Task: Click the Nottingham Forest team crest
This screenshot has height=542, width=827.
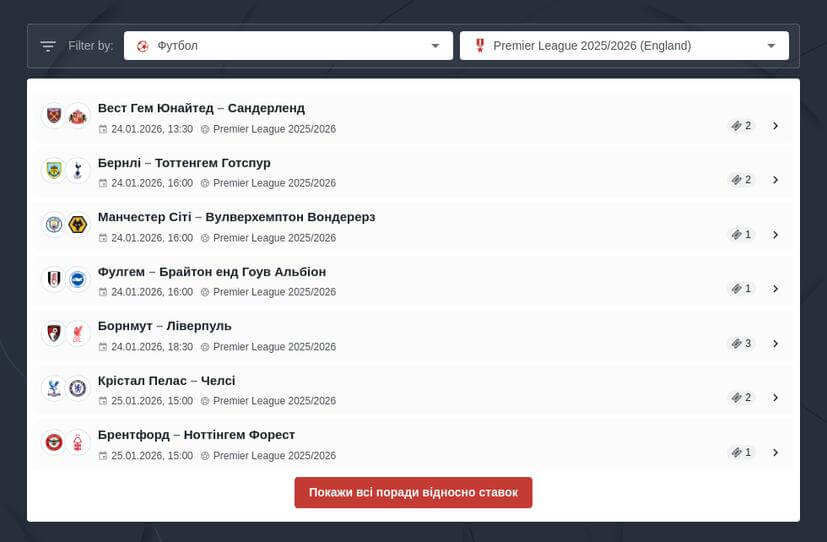Action: [x=78, y=442]
